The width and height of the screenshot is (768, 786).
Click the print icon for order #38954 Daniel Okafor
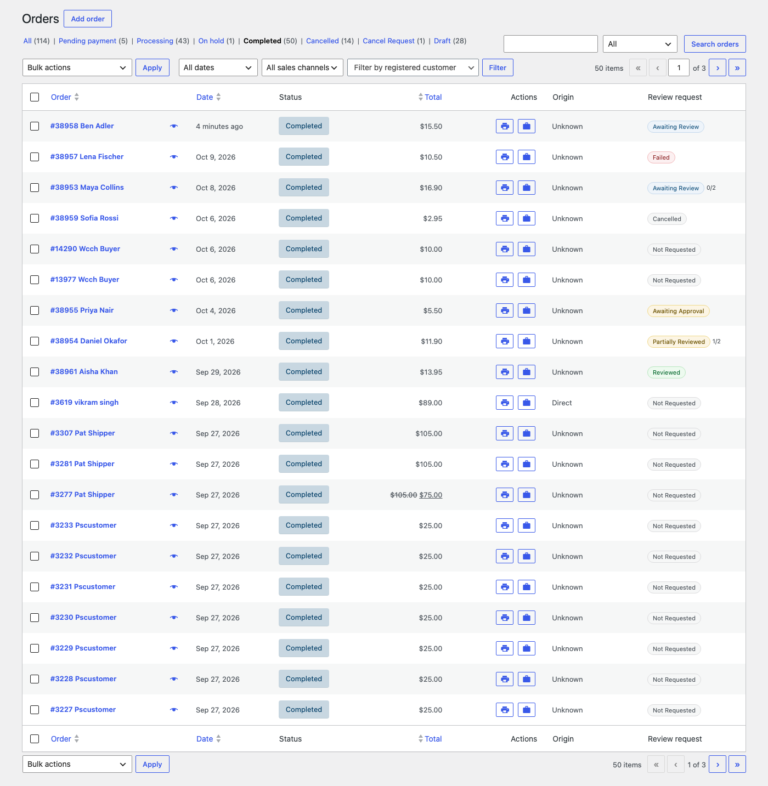[x=504, y=341]
